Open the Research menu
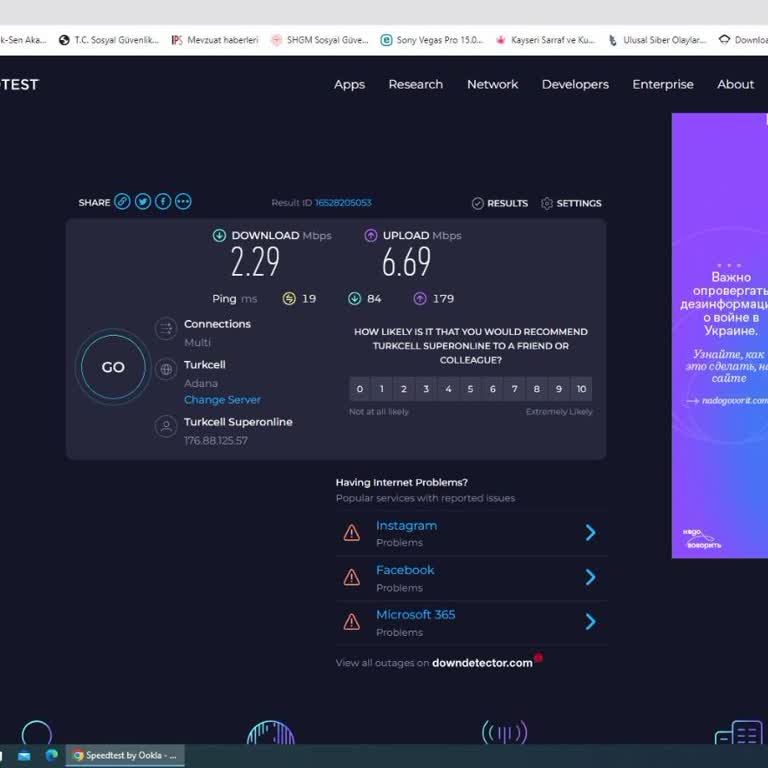 click(x=415, y=84)
